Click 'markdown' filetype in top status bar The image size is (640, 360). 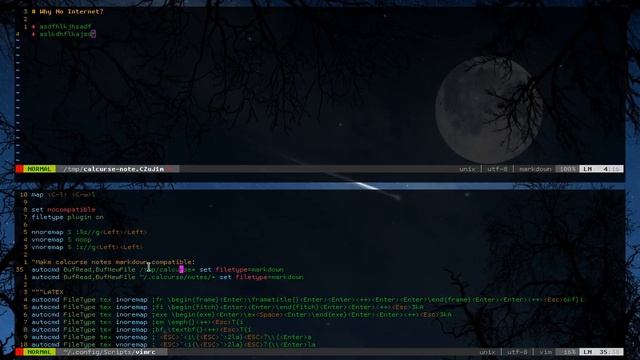coord(535,169)
